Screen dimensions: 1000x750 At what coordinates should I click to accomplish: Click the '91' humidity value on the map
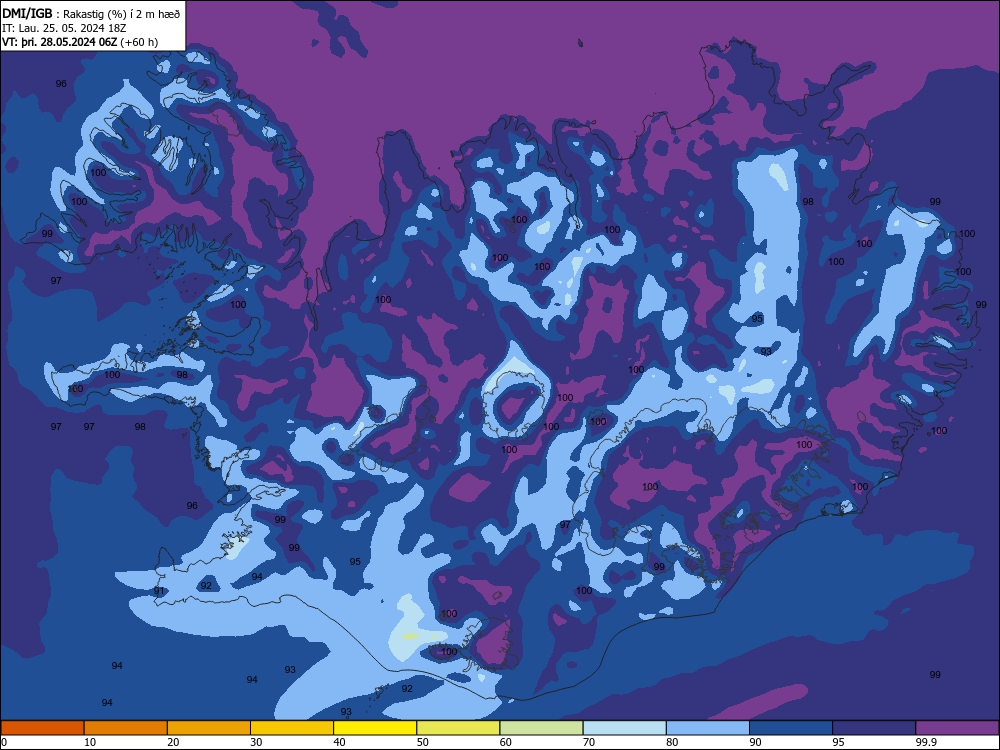[x=159, y=591]
